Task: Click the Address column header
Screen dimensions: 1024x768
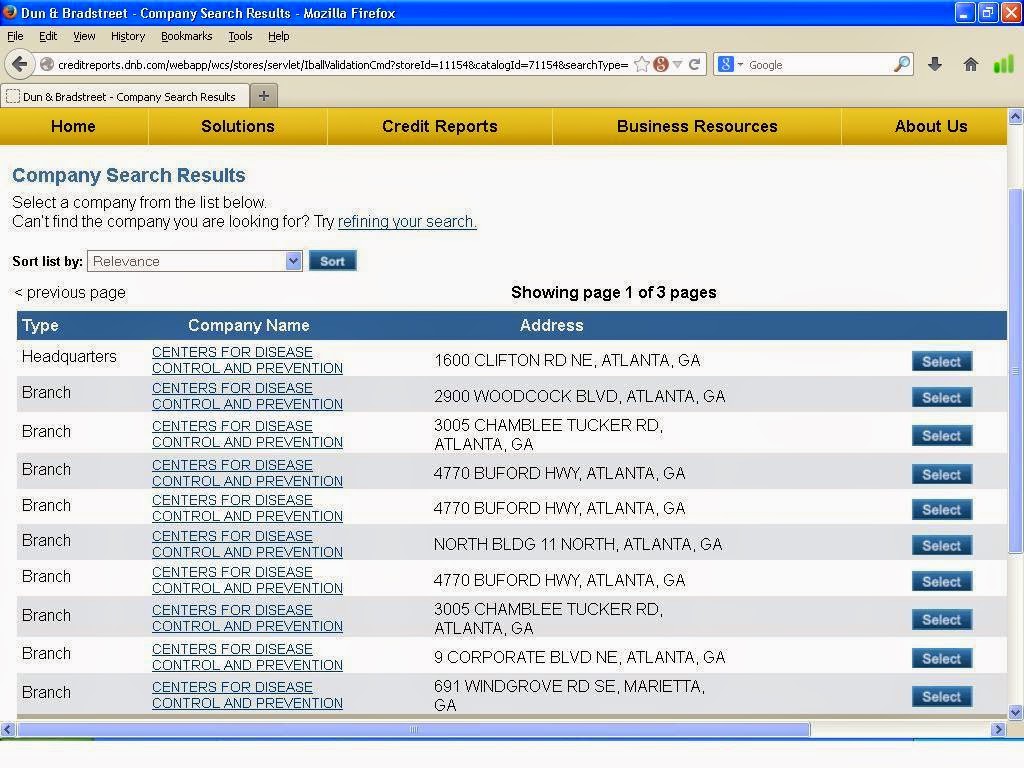Action: (x=552, y=325)
